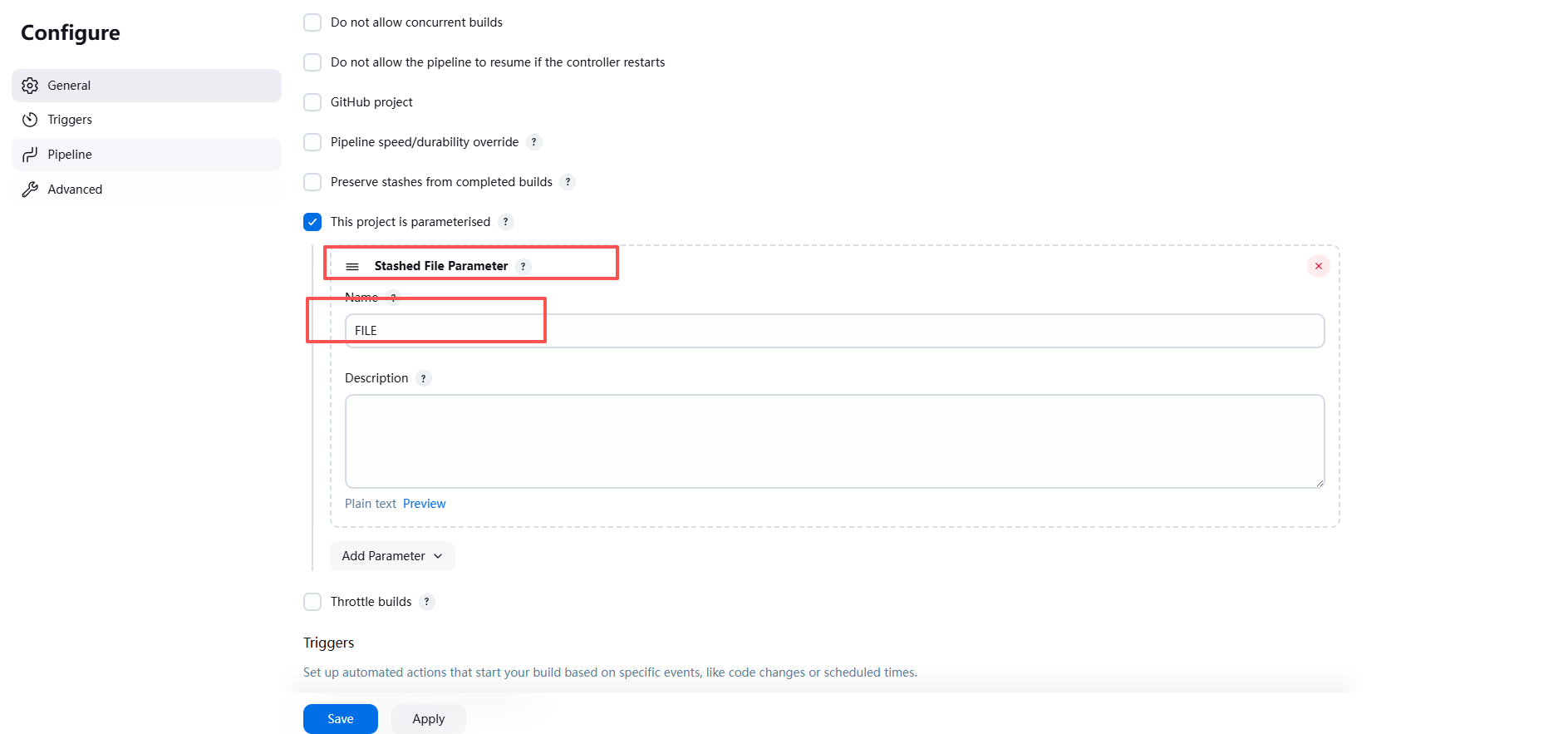1568x734 pixels.
Task: Save the pipeline configuration
Action: click(341, 719)
